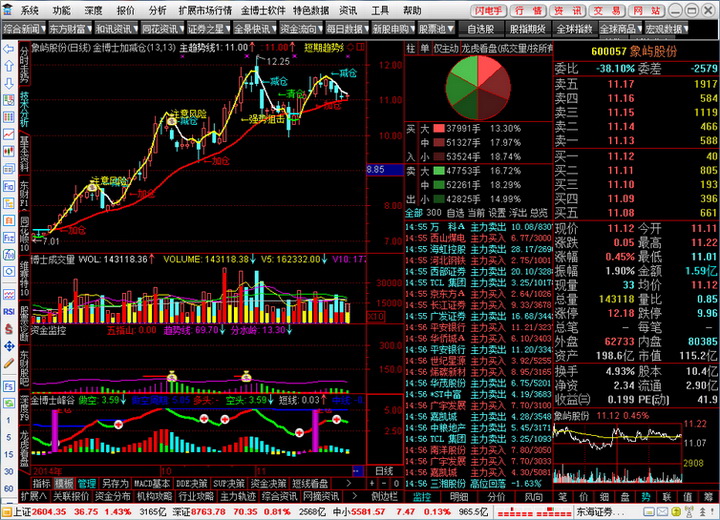Select the 15-minute period button
Viewport: 720px width, 520px height.
(x=8, y=454)
